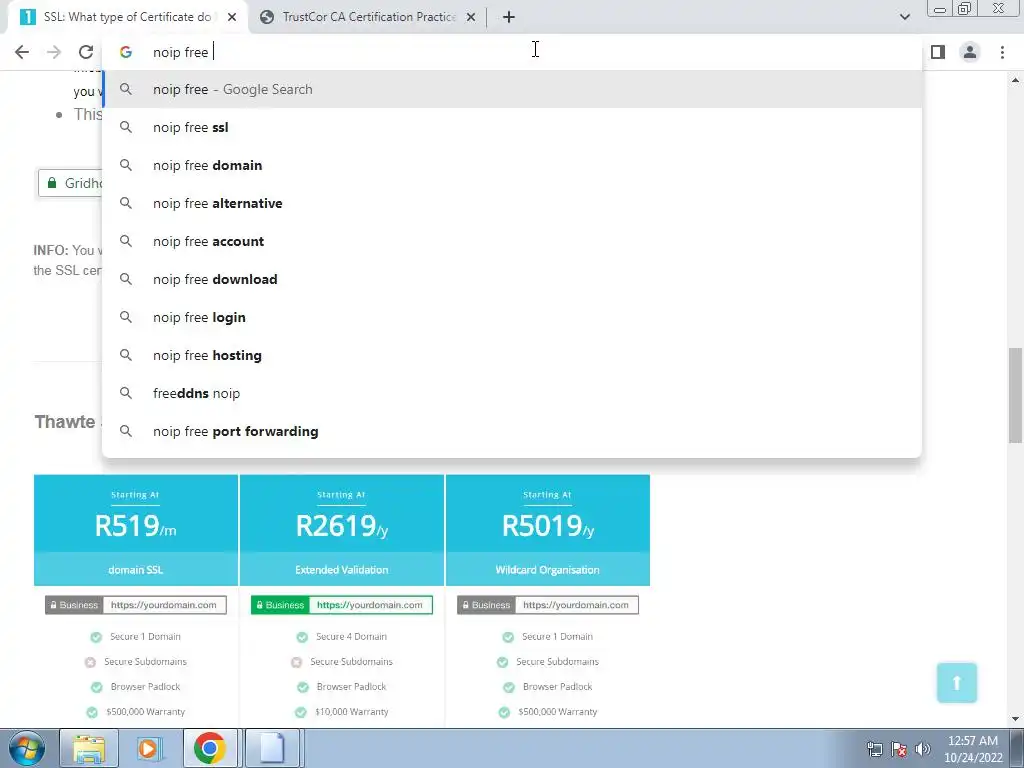Switch to TrustCor CA Certification tab
Screen dimensions: 1024x768
click(x=368, y=17)
